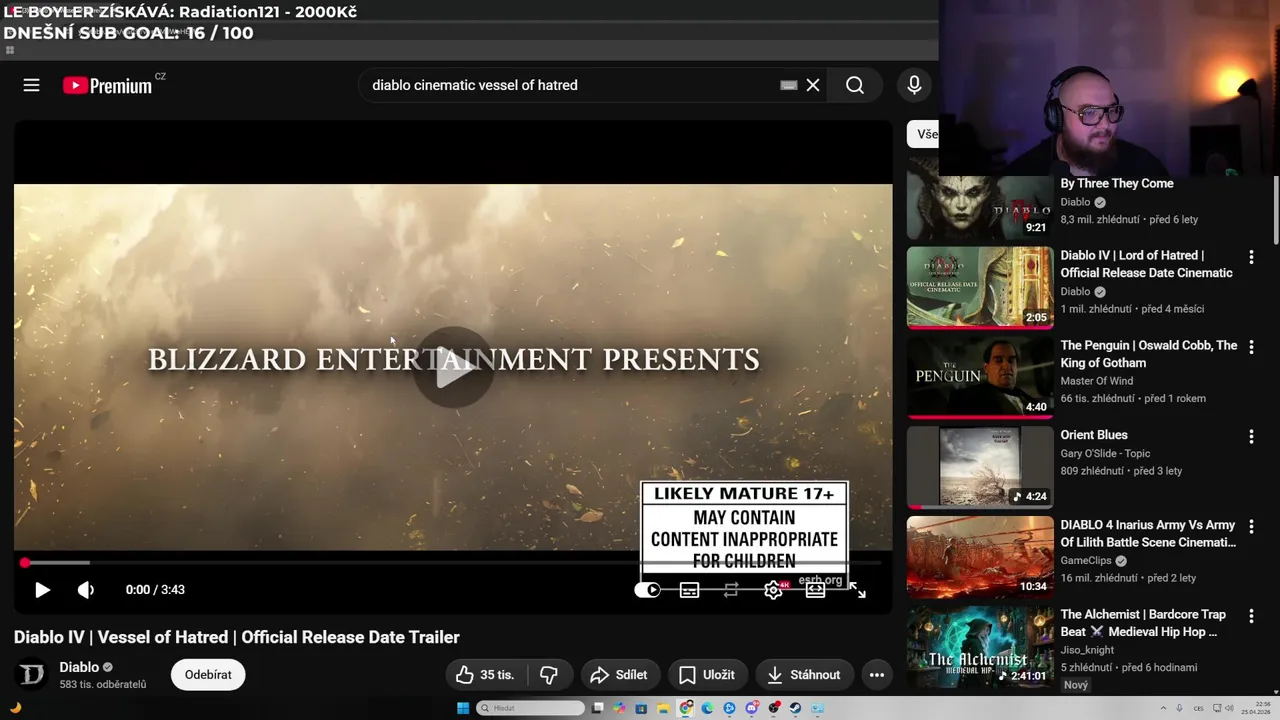Dislike the video

[549, 675]
